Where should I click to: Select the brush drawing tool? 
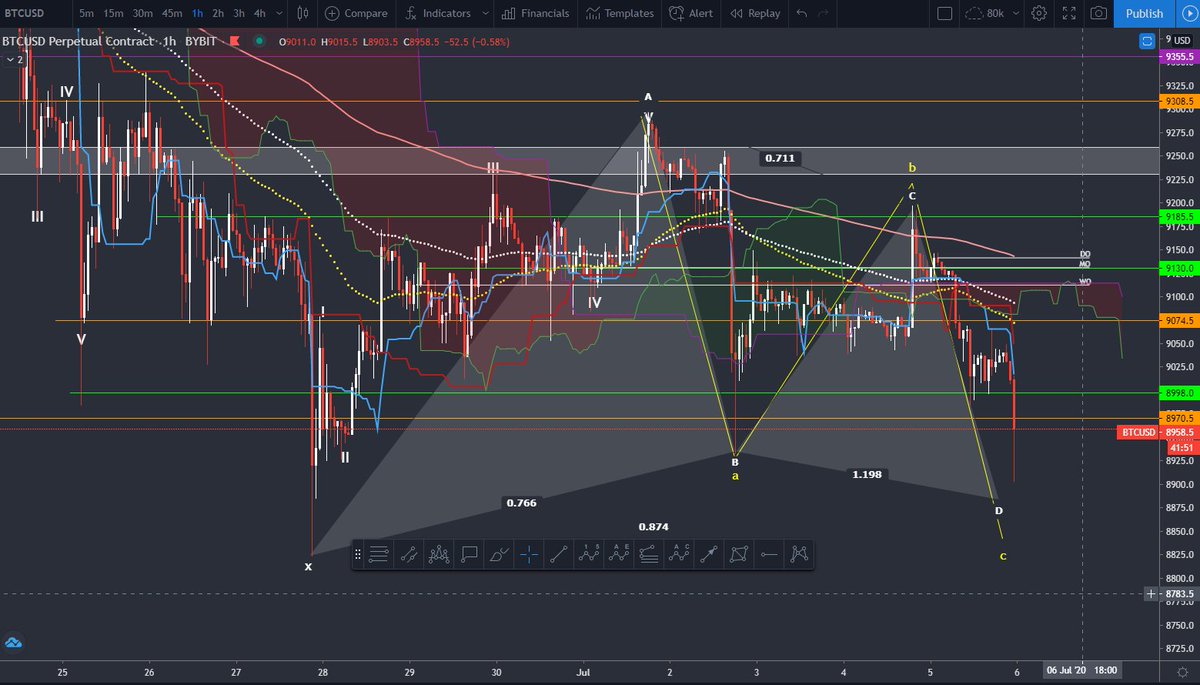click(499, 552)
